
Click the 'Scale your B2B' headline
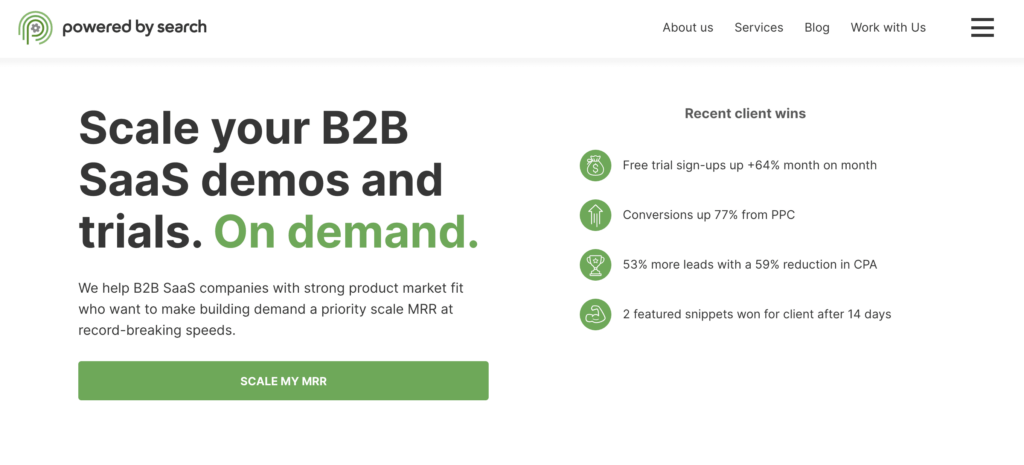(244, 127)
